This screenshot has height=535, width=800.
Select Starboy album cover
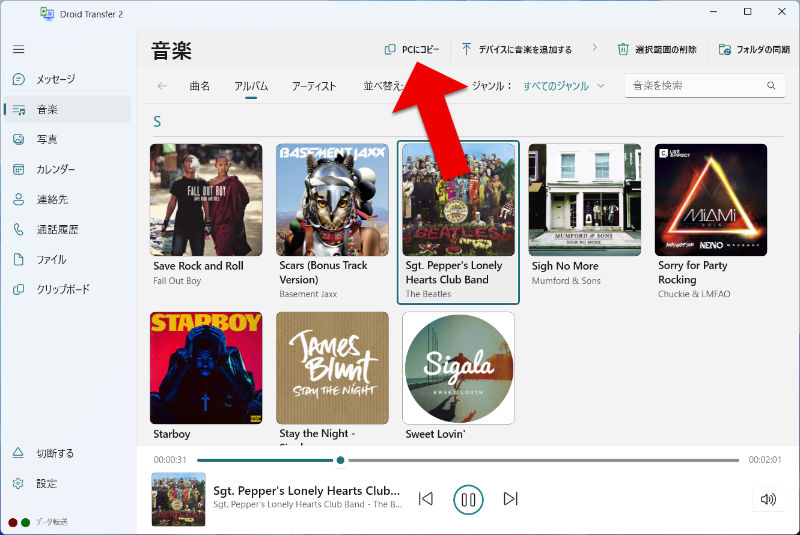pyautogui.click(x=206, y=368)
